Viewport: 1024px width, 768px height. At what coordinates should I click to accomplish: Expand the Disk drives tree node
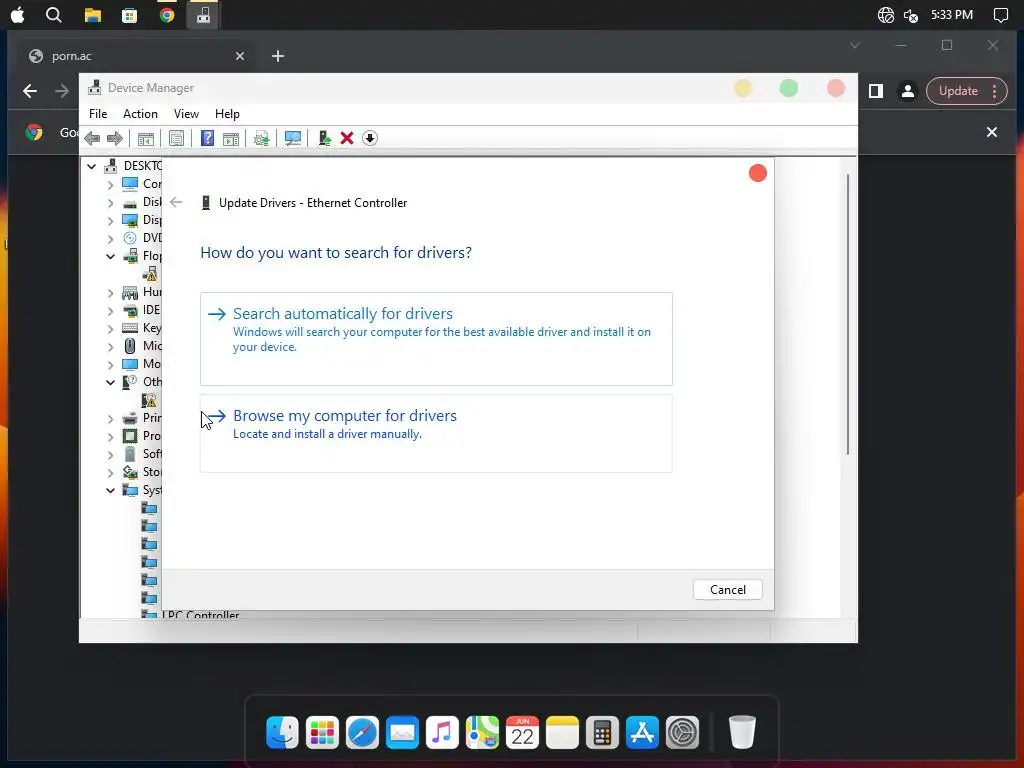110,202
